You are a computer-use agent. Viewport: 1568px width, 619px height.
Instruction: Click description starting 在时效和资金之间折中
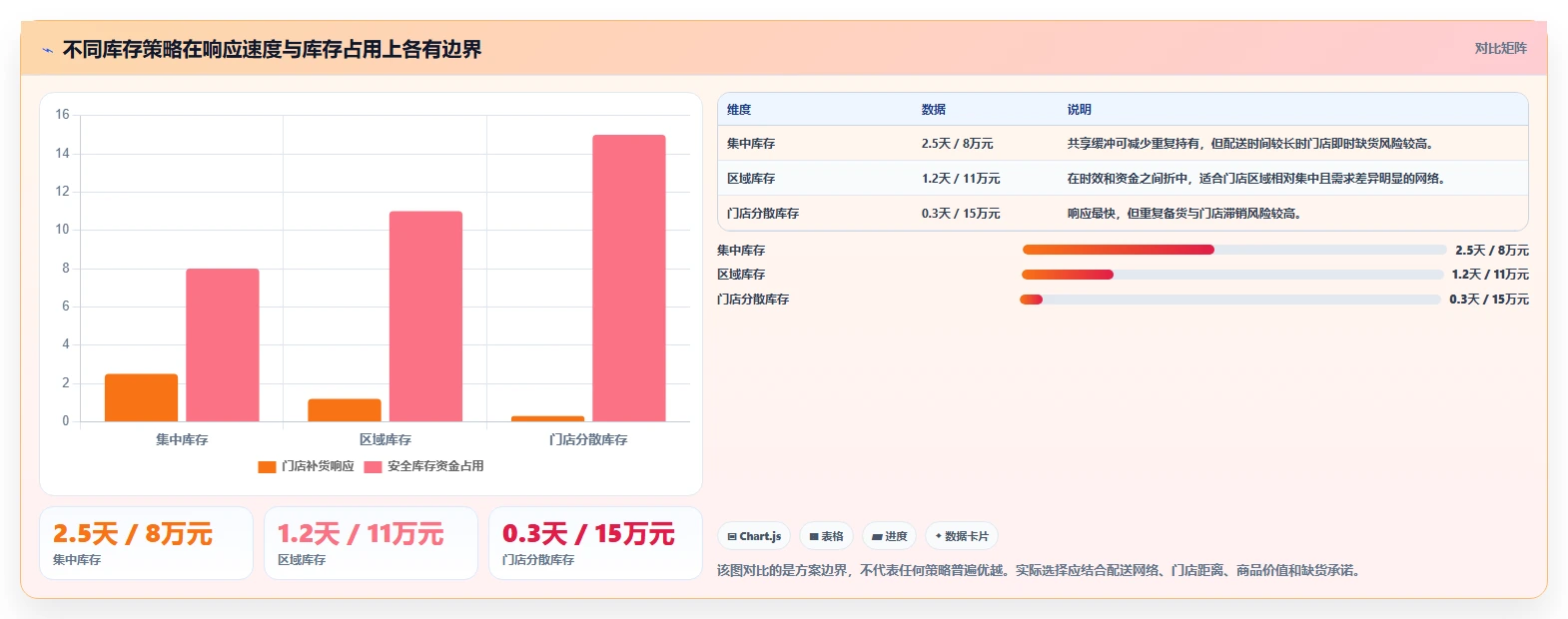1259,179
